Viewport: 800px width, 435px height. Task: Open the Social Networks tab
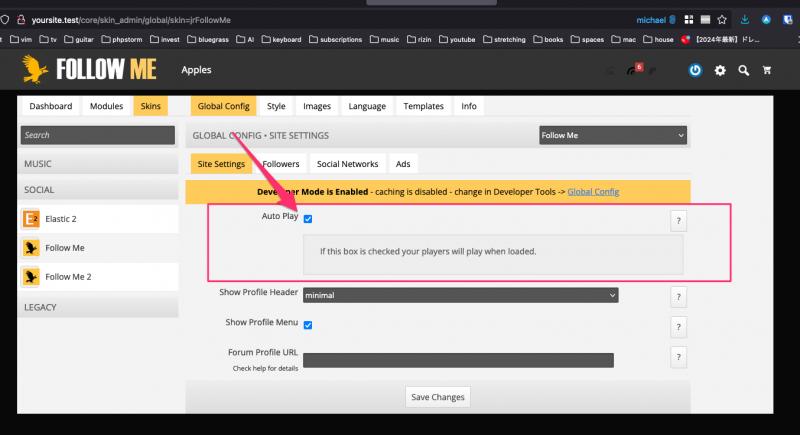click(x=347, y=164)
